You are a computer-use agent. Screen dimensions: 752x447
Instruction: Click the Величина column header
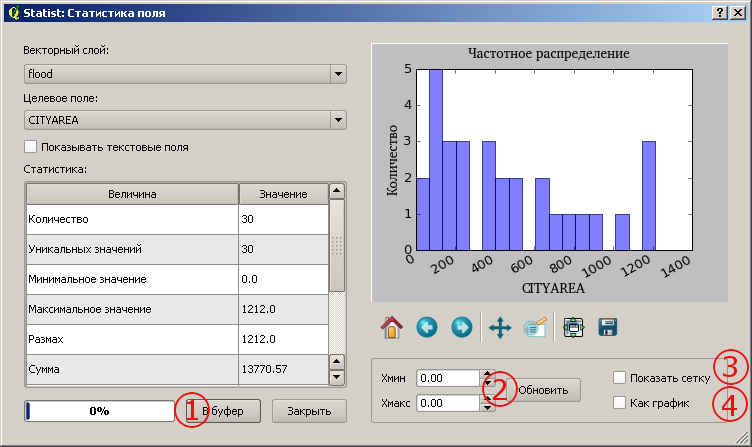point(132,194)
